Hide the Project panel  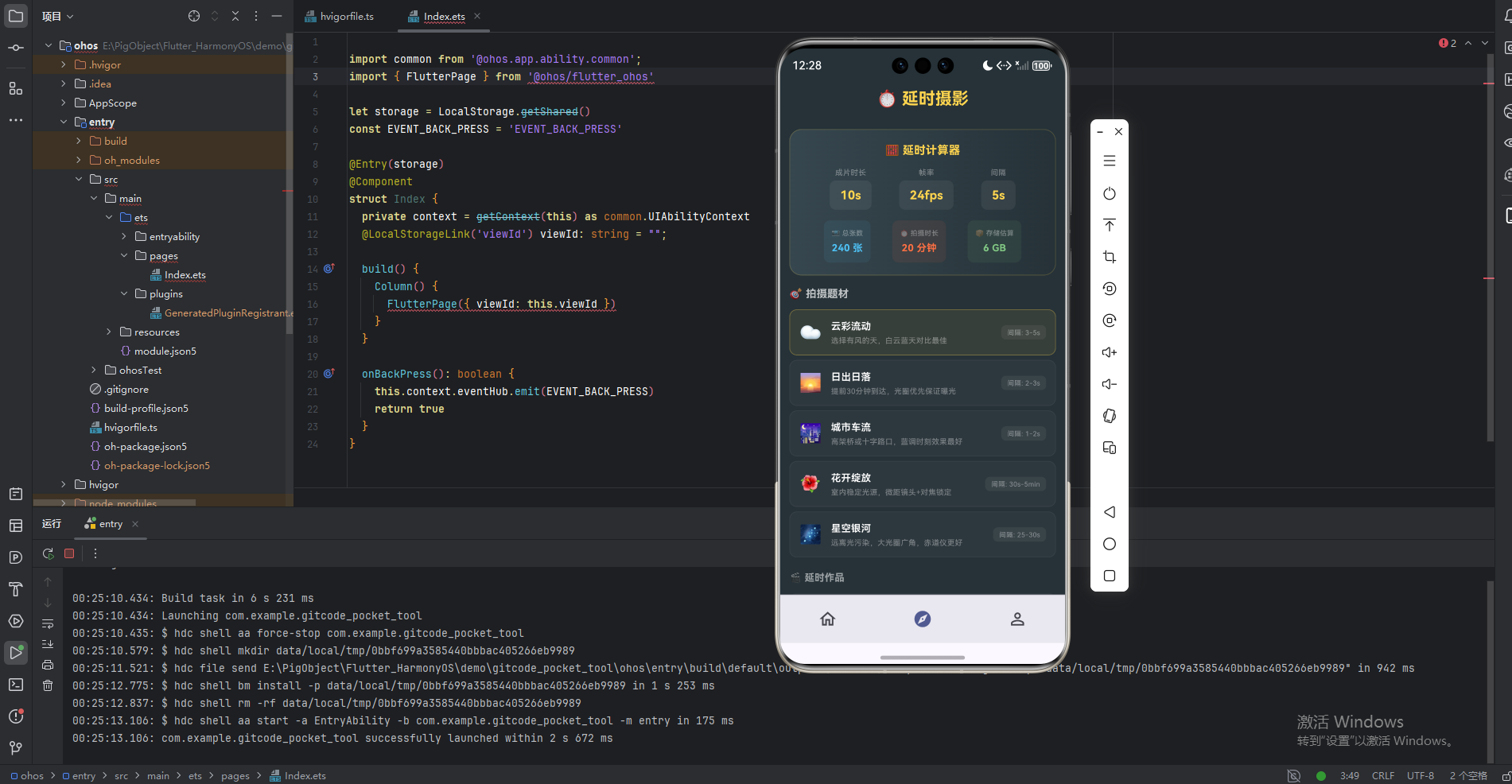coord(277,16)
